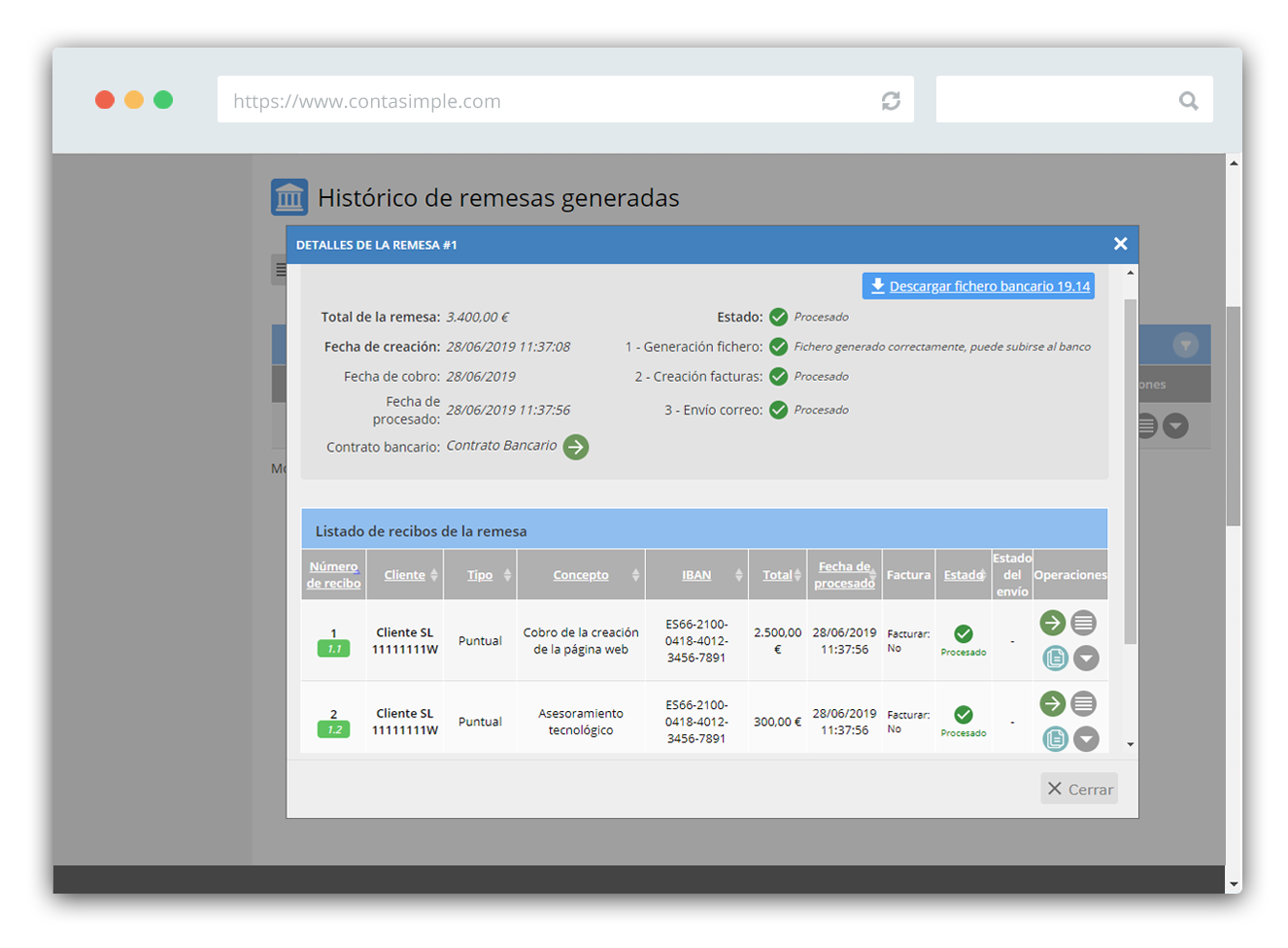This screenshot has width=1288, height=948.
Task: Click the background filter funnel icon
Action: point(1185,345)
